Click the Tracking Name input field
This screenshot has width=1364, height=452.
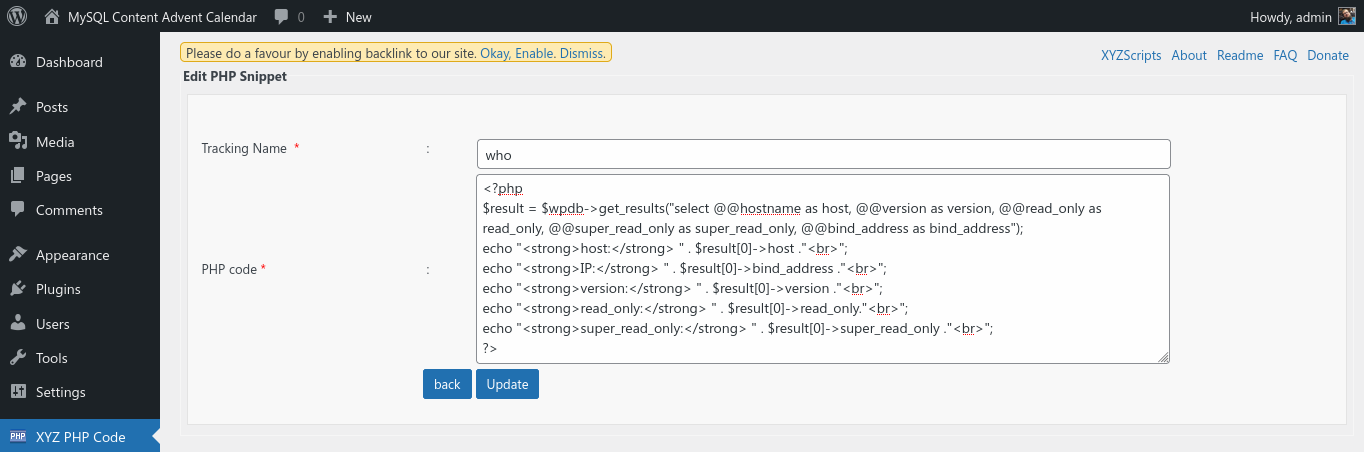[823, 154]
